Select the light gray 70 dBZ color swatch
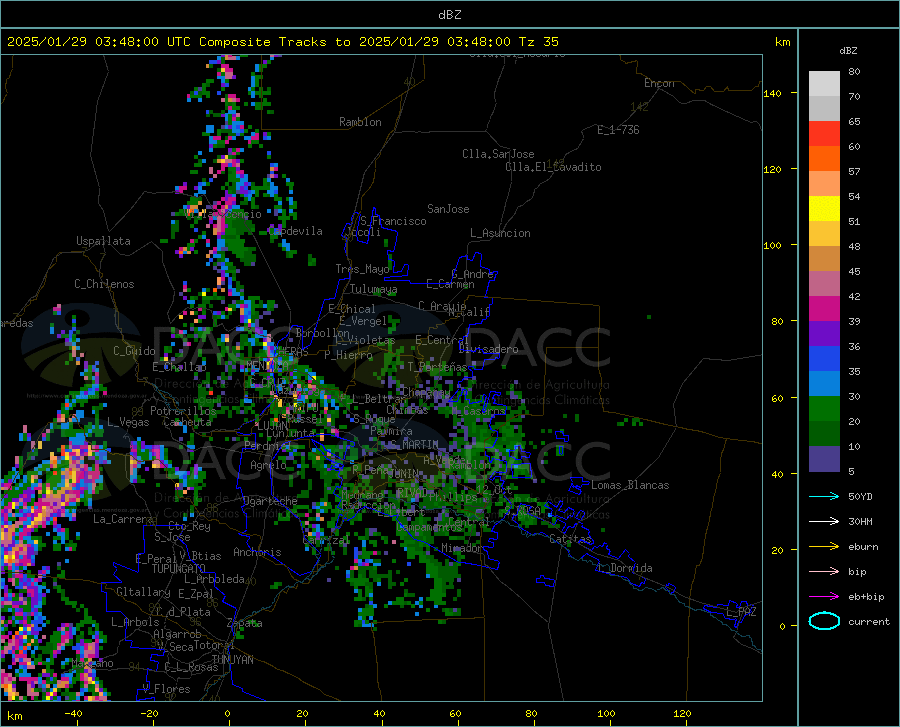 (x=824, y=84)
